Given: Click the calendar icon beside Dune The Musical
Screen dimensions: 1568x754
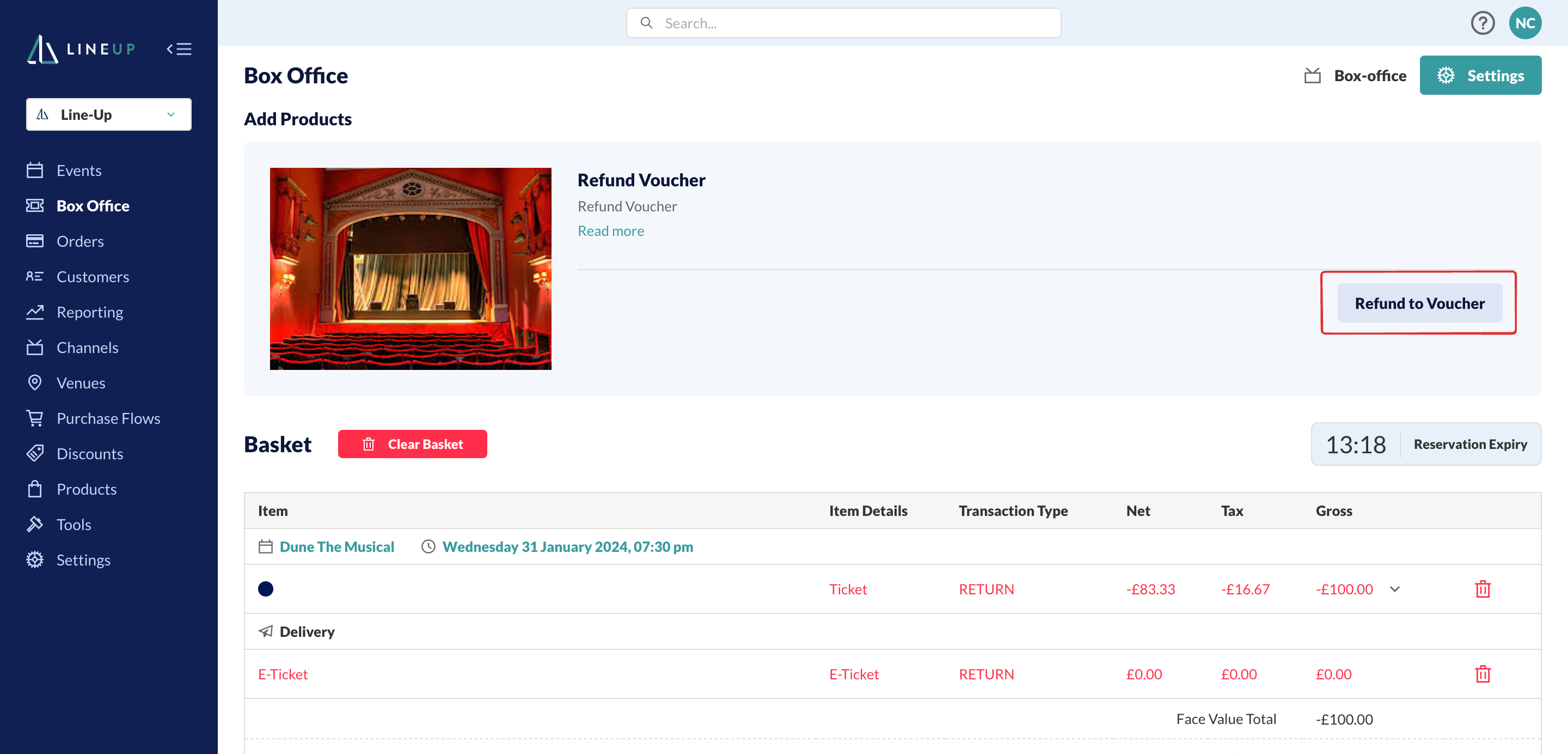Looking at the screenshot, I should [x=265, y=546].
